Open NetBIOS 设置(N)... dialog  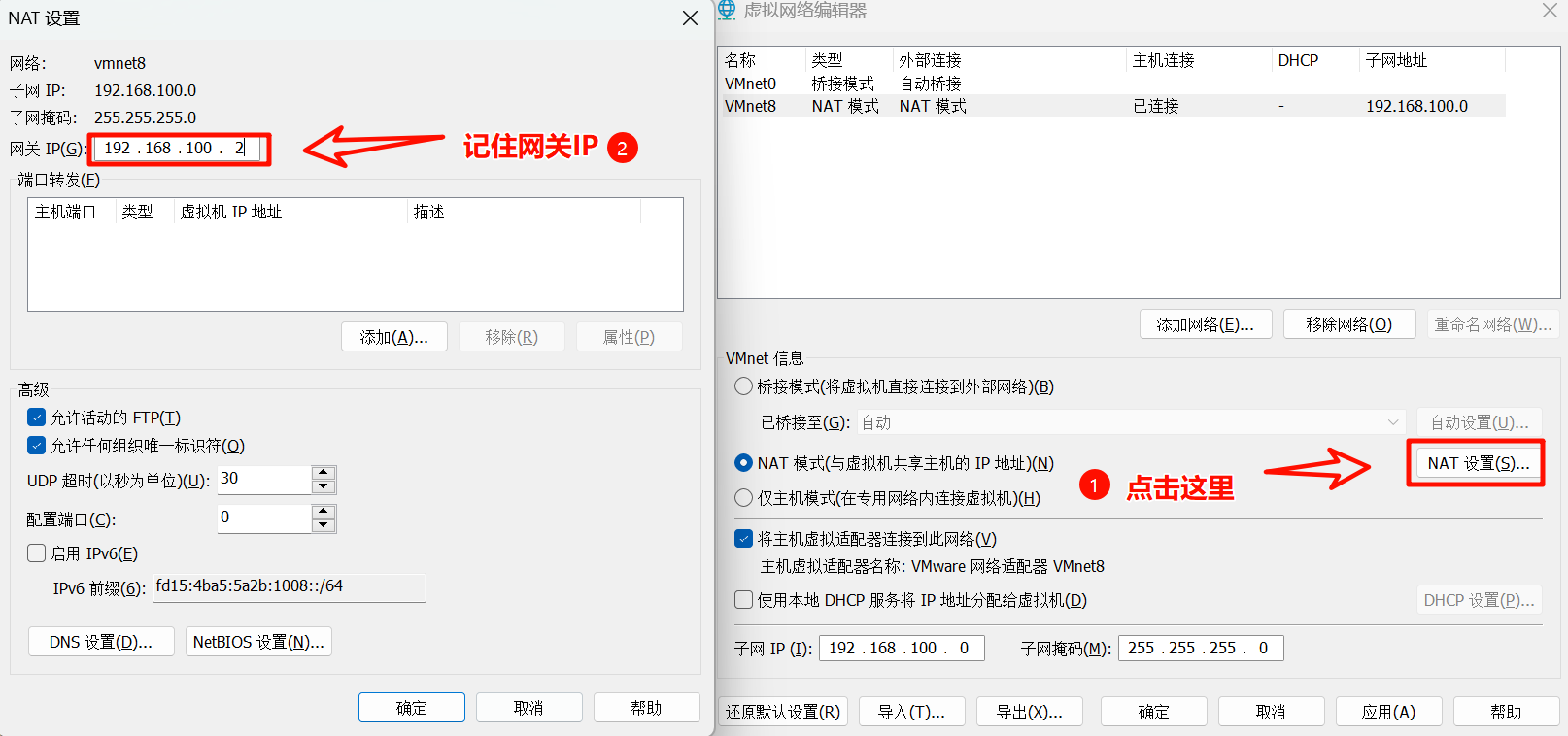pyautogui.click(x=258, y=642)
